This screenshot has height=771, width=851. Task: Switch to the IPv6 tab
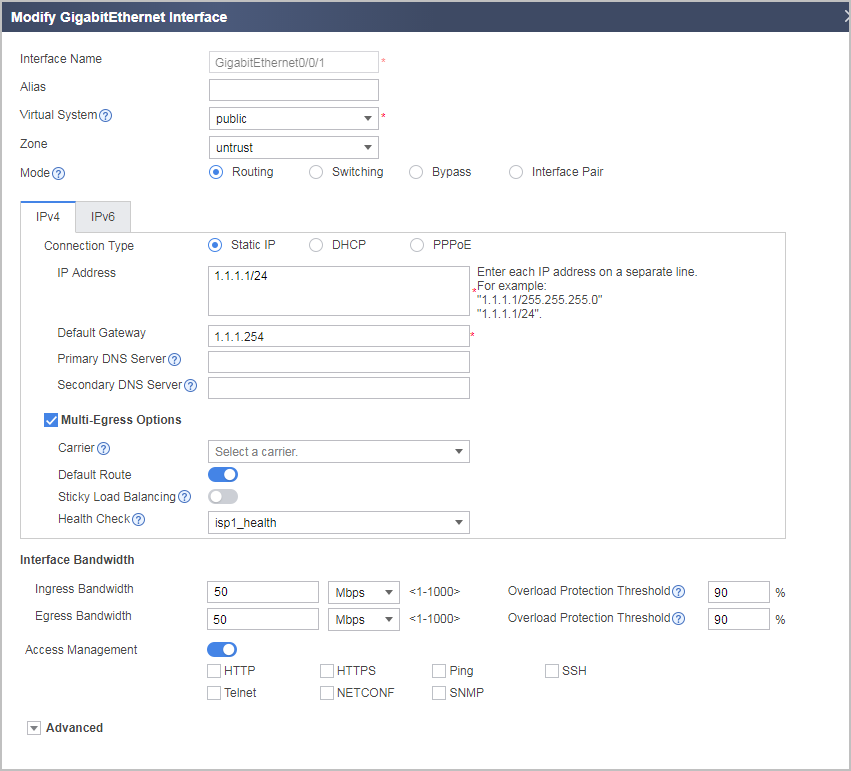[x=103, y=217]
